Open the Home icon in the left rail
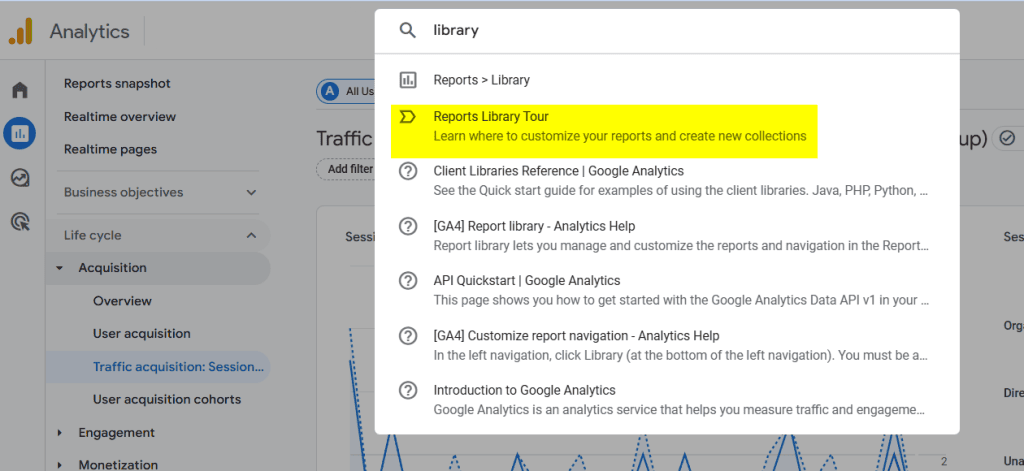Image resolution: width=1024 pixels, height=471 pixels. pyautogui.click(x=20, y=89)
